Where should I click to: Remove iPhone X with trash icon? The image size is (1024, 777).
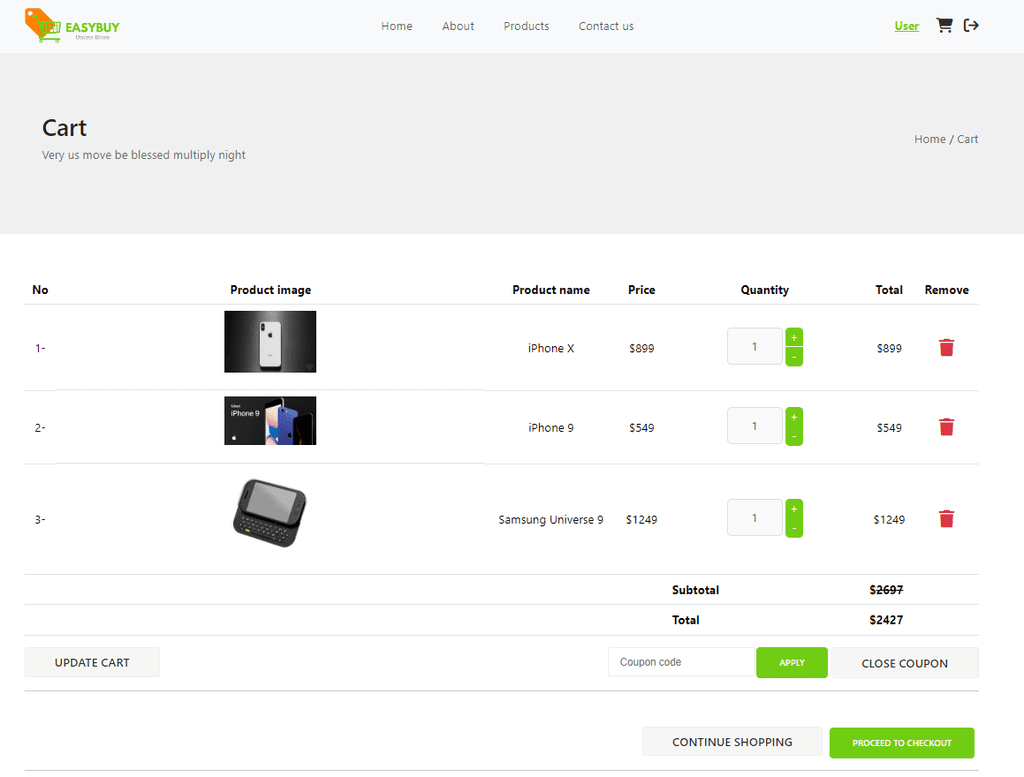(946, 347)
